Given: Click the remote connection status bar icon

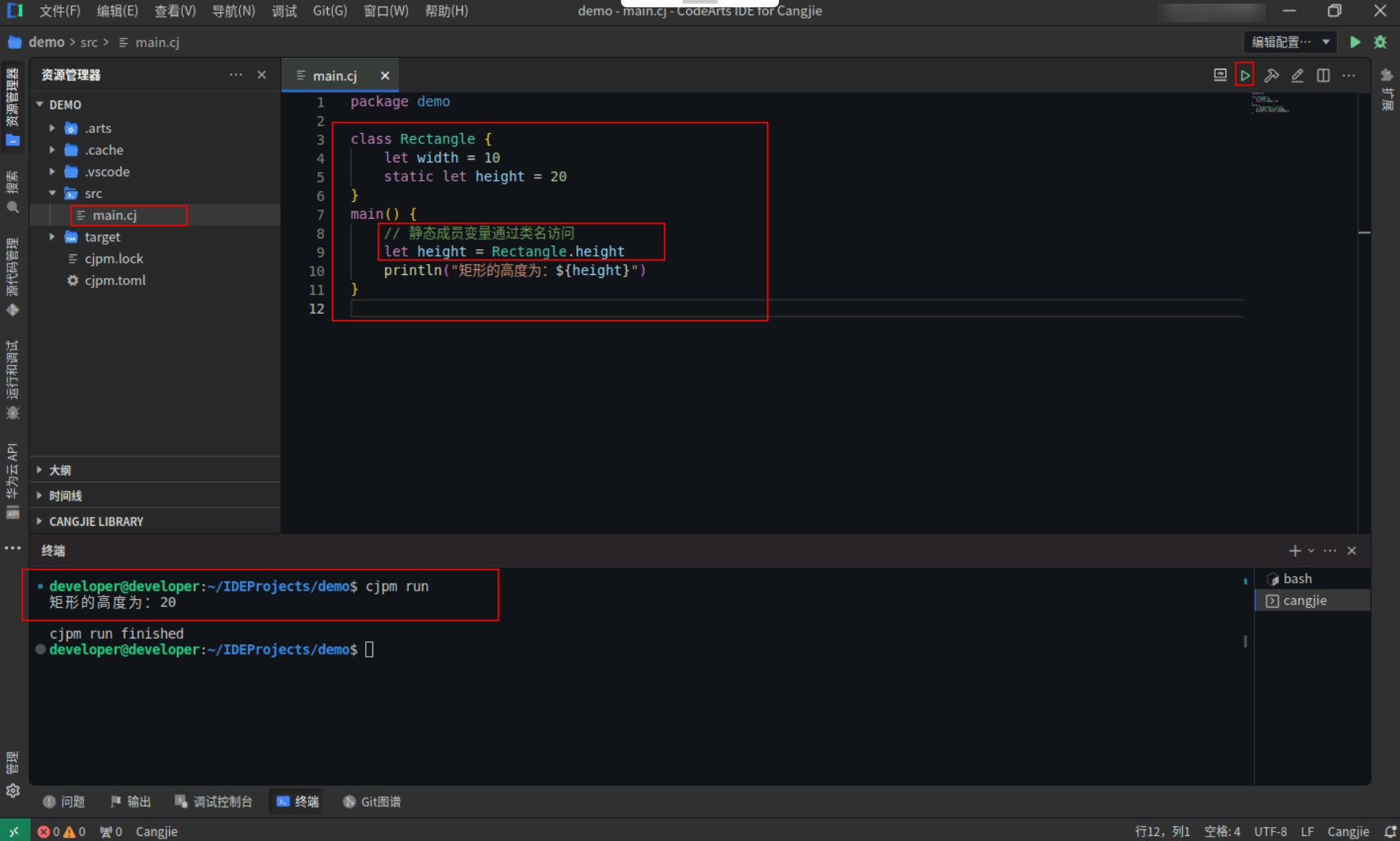Looking at the screenshot, I should tap(15, 831).
